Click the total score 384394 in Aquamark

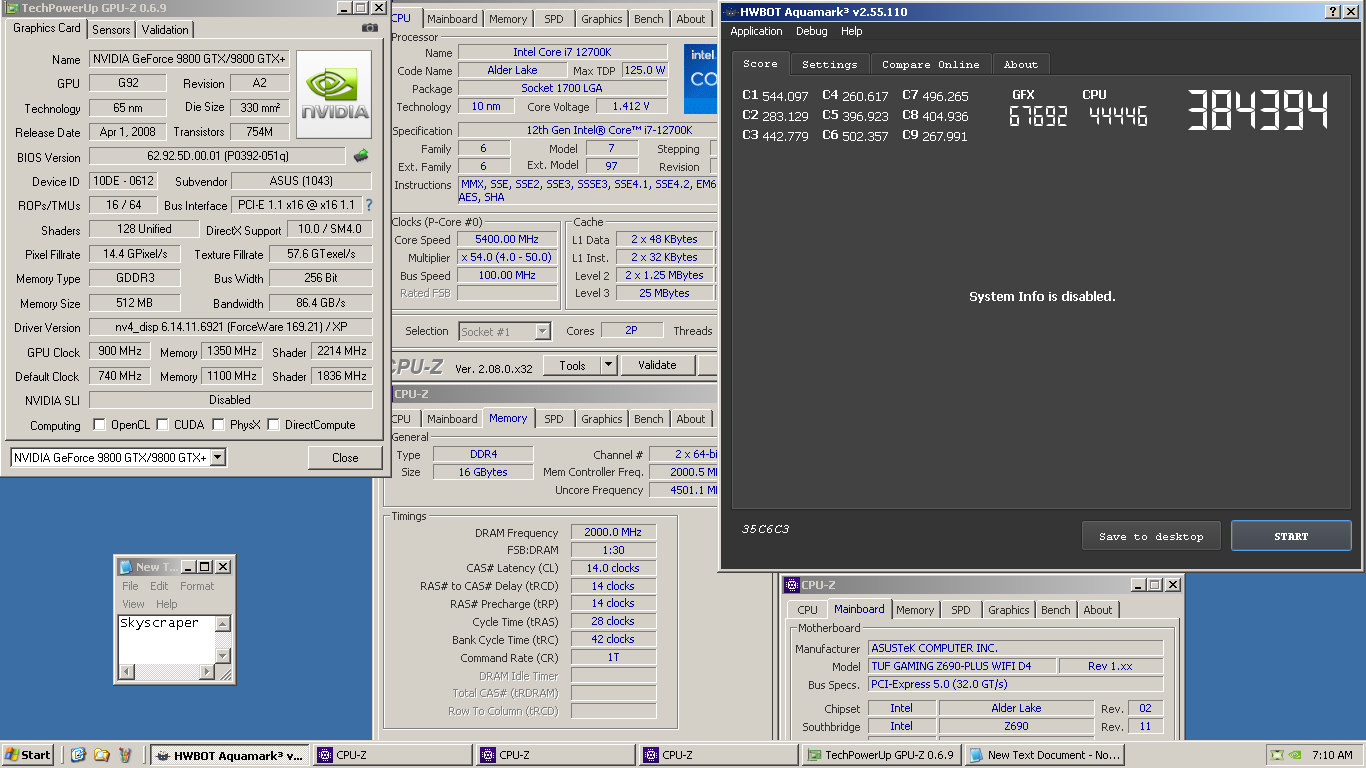click(1258, 109)
